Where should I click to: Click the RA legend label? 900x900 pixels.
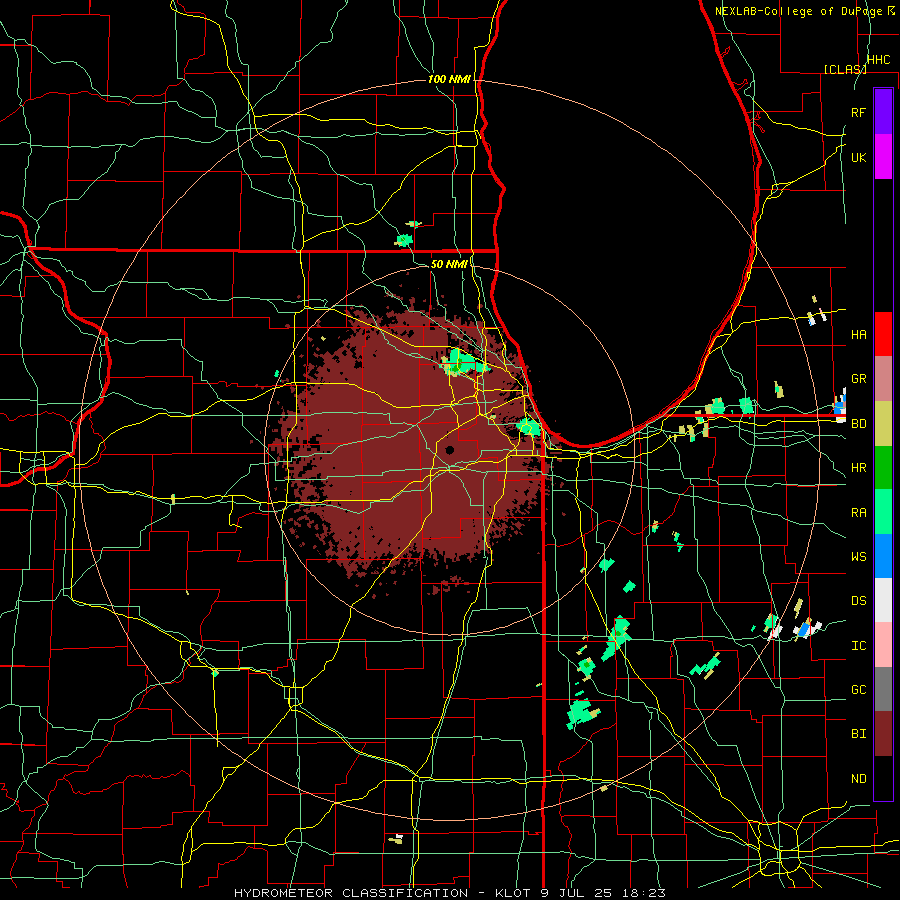click(x=859, y=513)
